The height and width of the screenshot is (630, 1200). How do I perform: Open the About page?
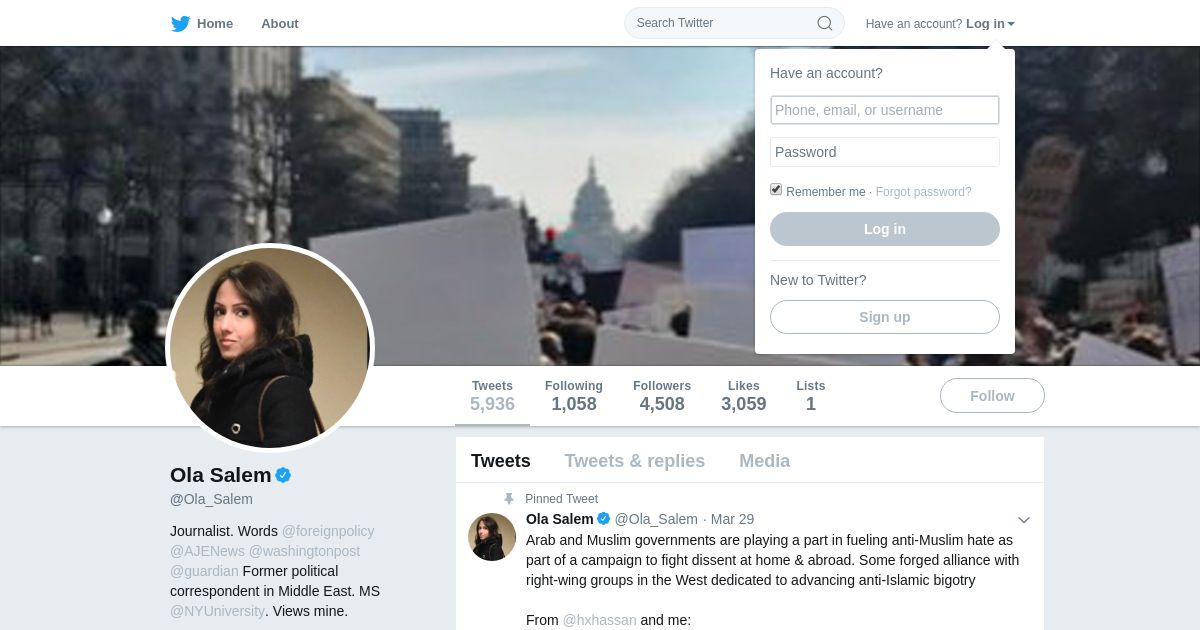point(279,24)
